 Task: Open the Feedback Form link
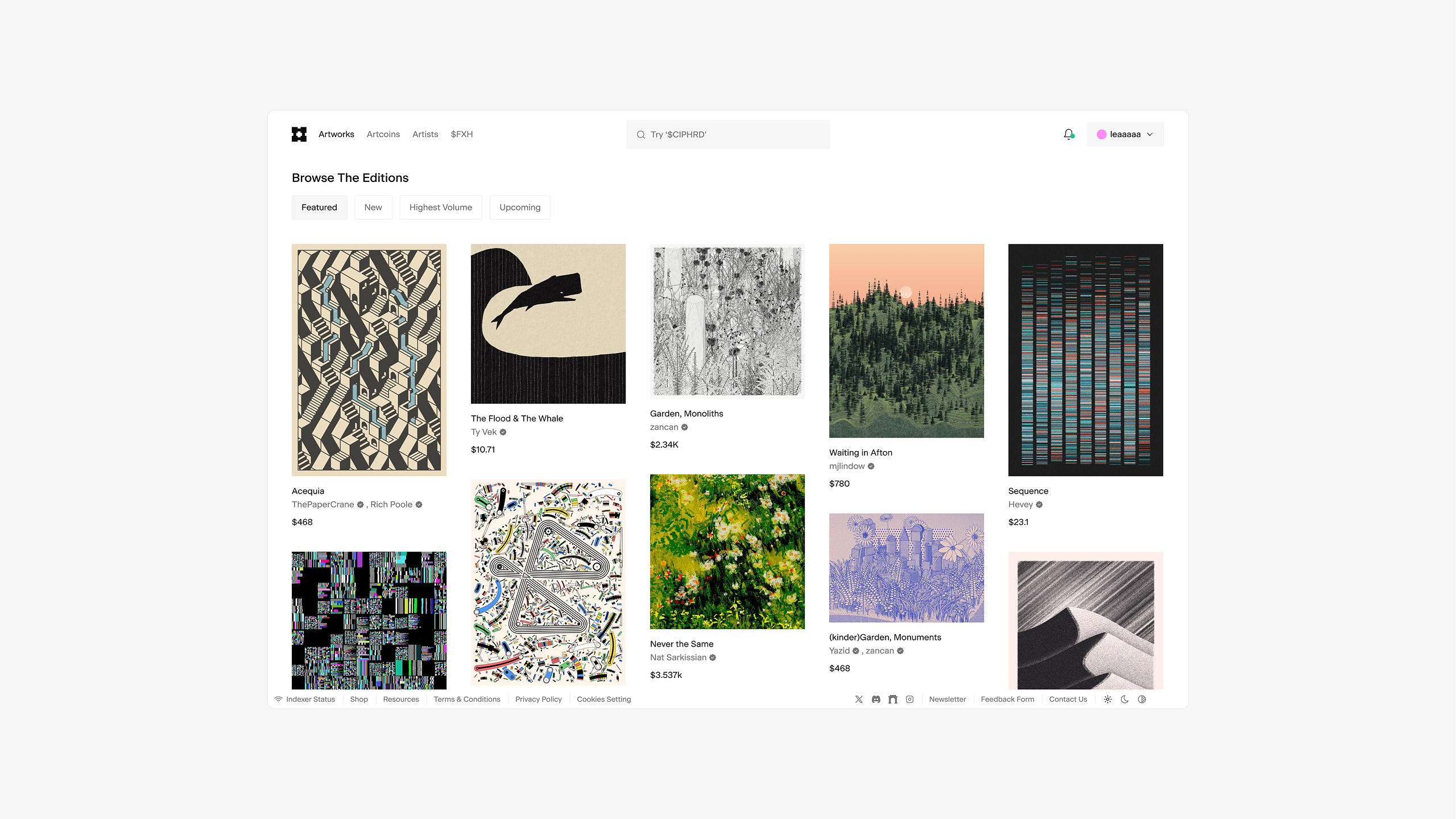click(x=1007, y=700)
